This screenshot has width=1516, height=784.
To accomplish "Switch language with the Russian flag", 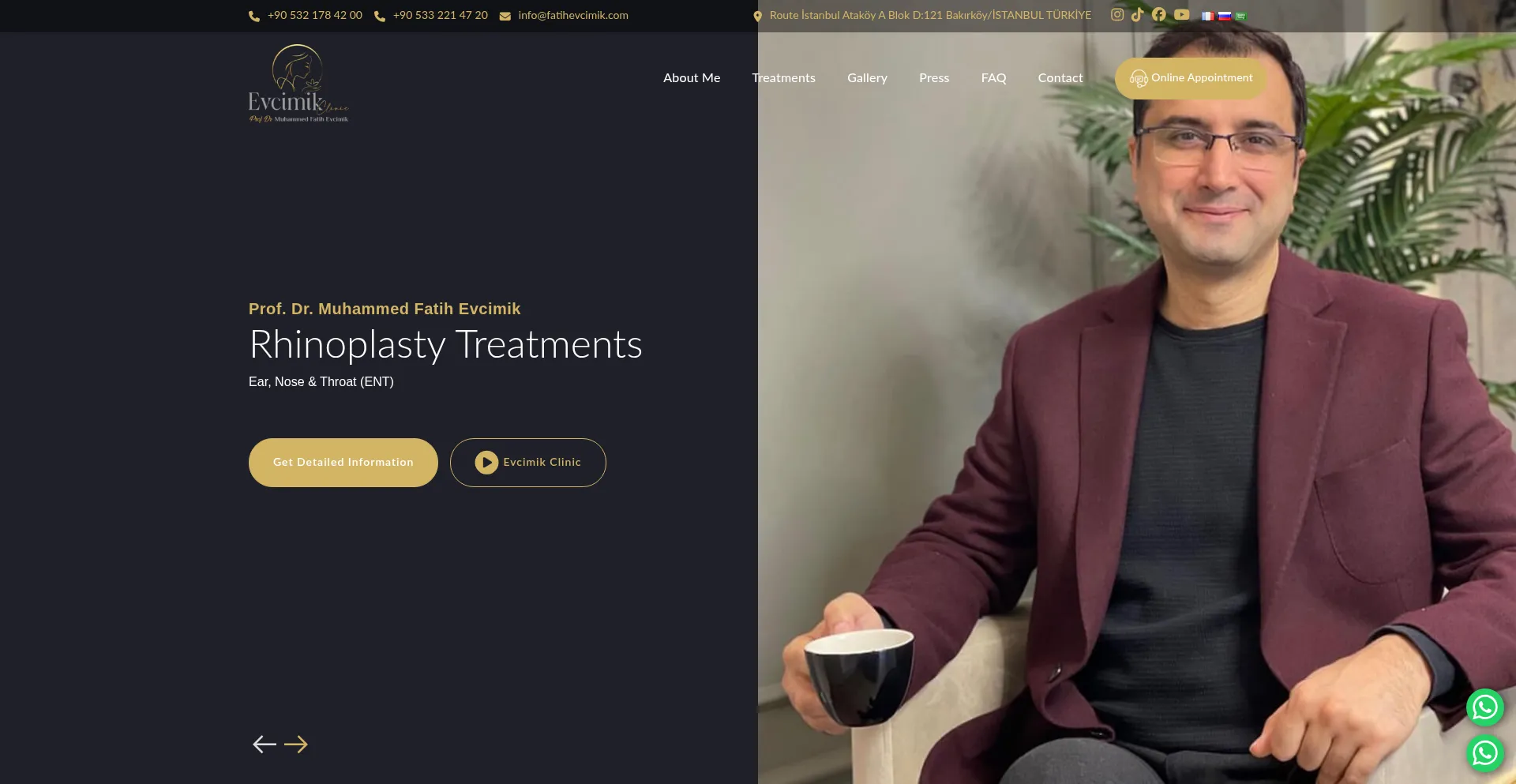I will coord(1225,16).
